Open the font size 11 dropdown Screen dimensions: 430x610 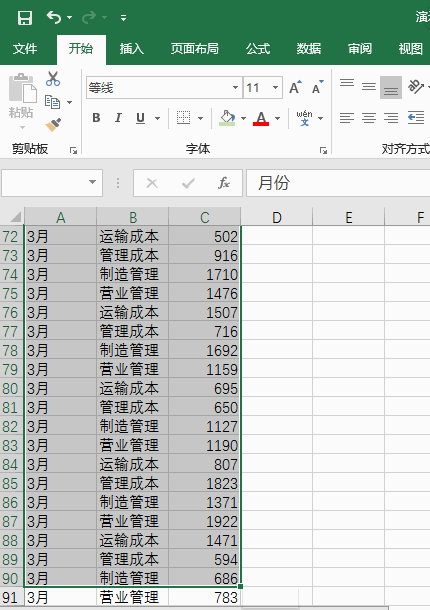(x=275, y=88)
